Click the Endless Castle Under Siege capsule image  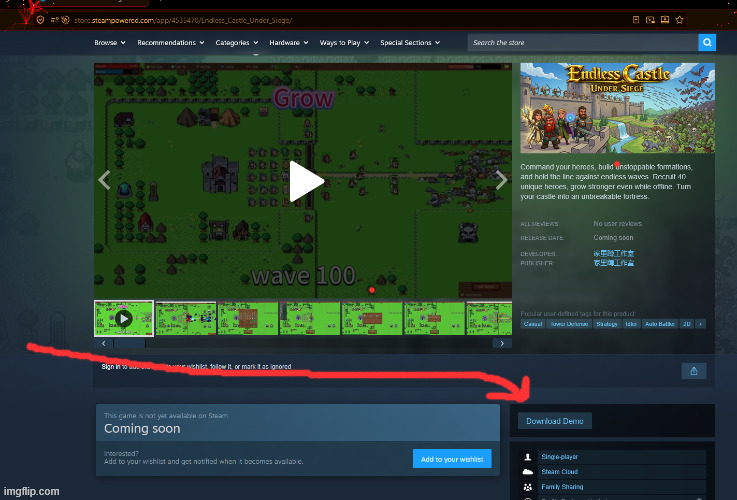pyautogui.click(x=618, y=108)
